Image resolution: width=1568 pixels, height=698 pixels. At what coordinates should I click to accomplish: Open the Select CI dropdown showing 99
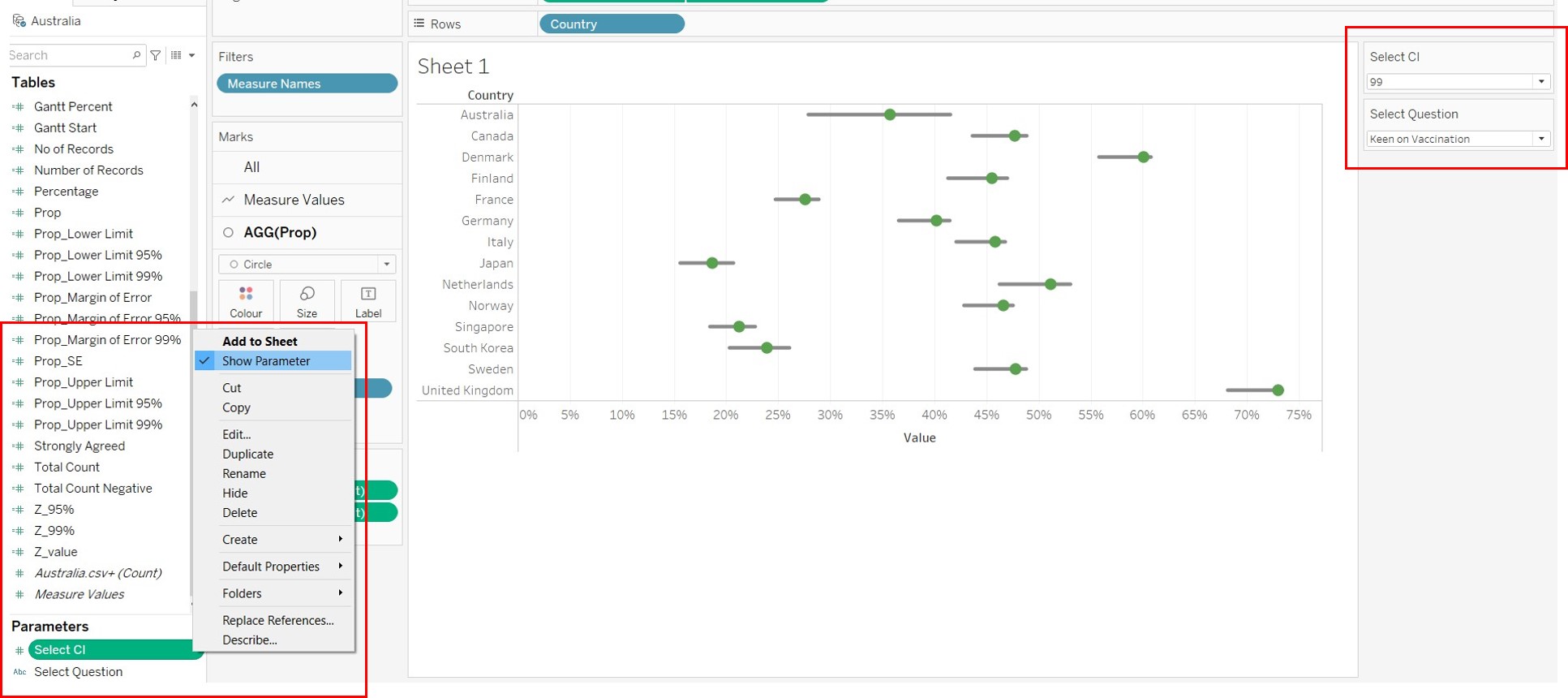pos(1540,82)
